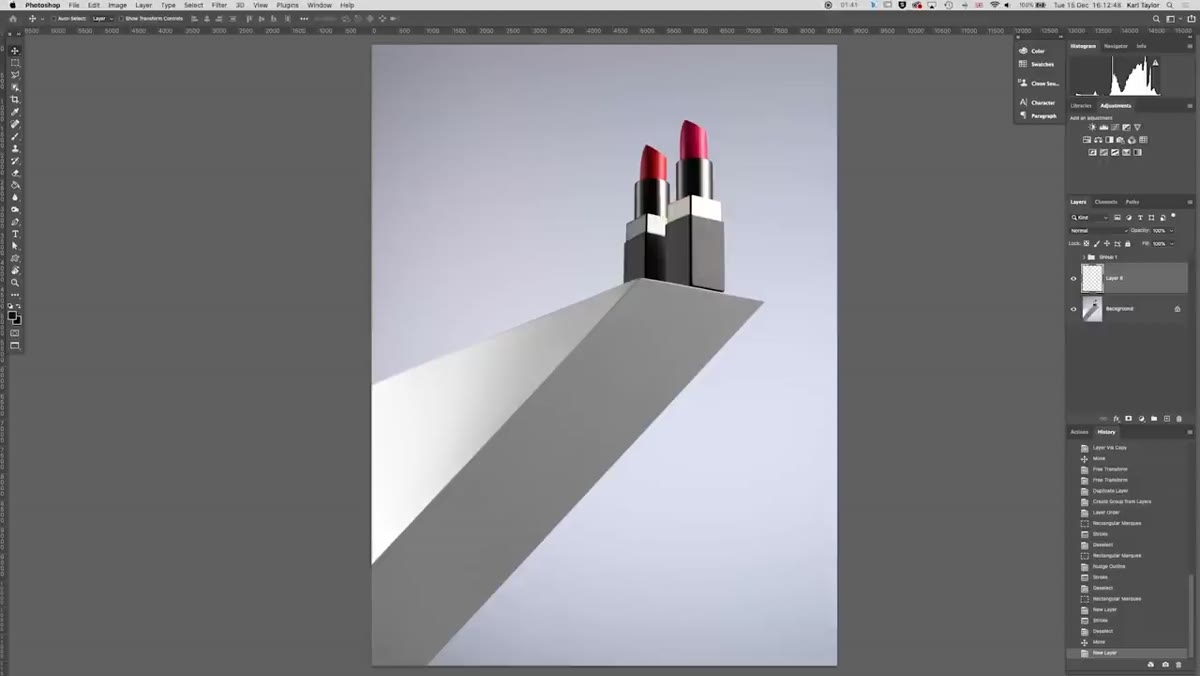Screen dimensions: 1200x676
Task: Open the Filter menu
Action: coord(219,5)
